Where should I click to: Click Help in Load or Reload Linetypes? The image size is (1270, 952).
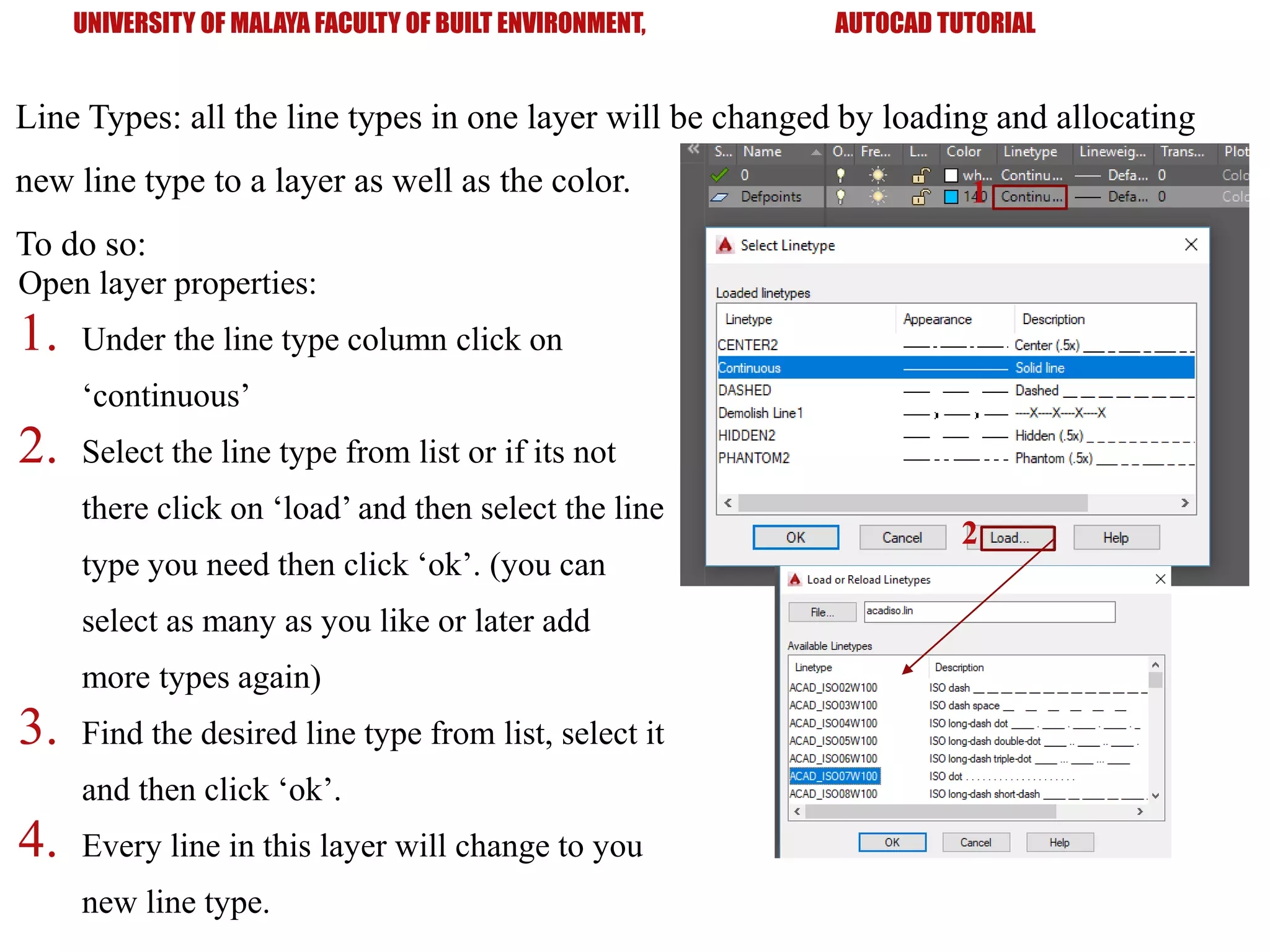1060,842
